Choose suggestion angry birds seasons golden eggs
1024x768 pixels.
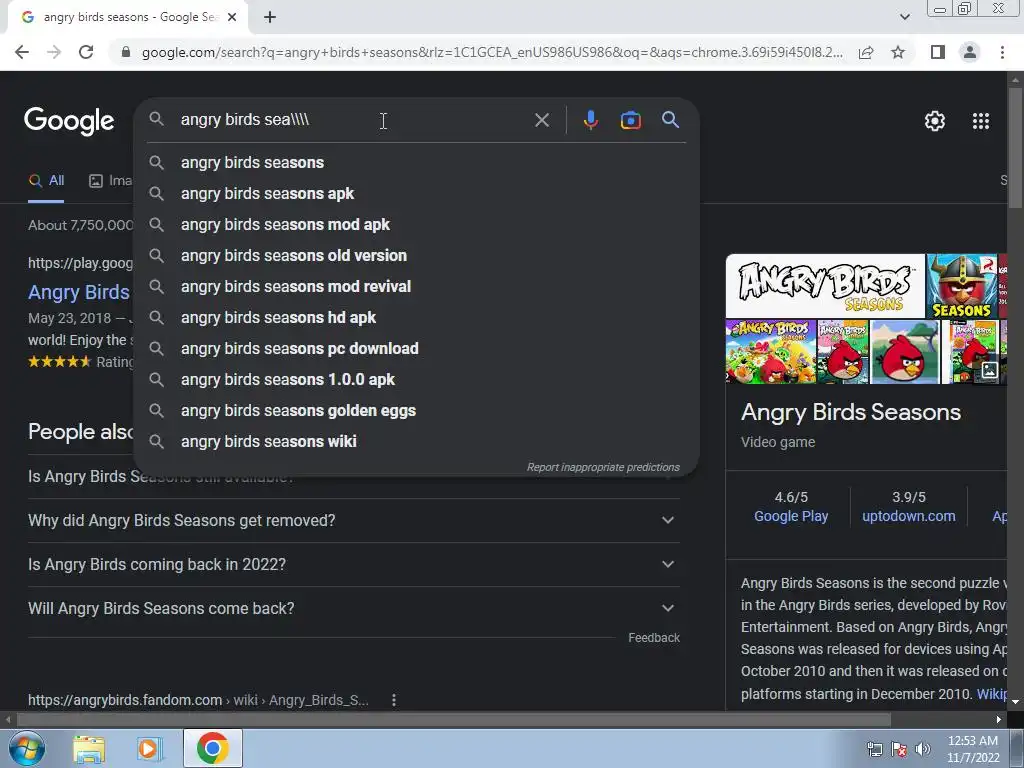[416, 411]
